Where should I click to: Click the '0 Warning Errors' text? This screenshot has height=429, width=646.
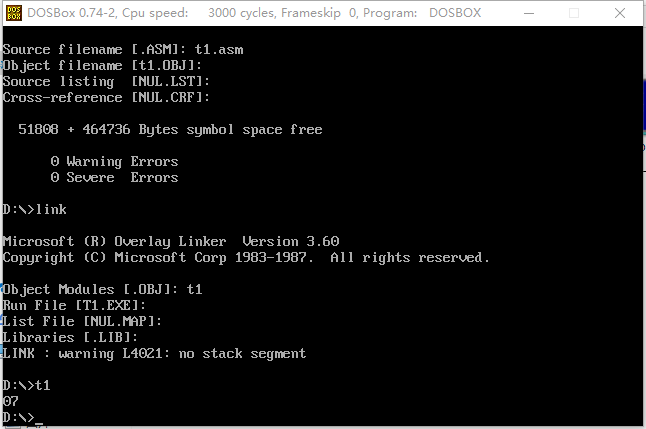(114, 161)
